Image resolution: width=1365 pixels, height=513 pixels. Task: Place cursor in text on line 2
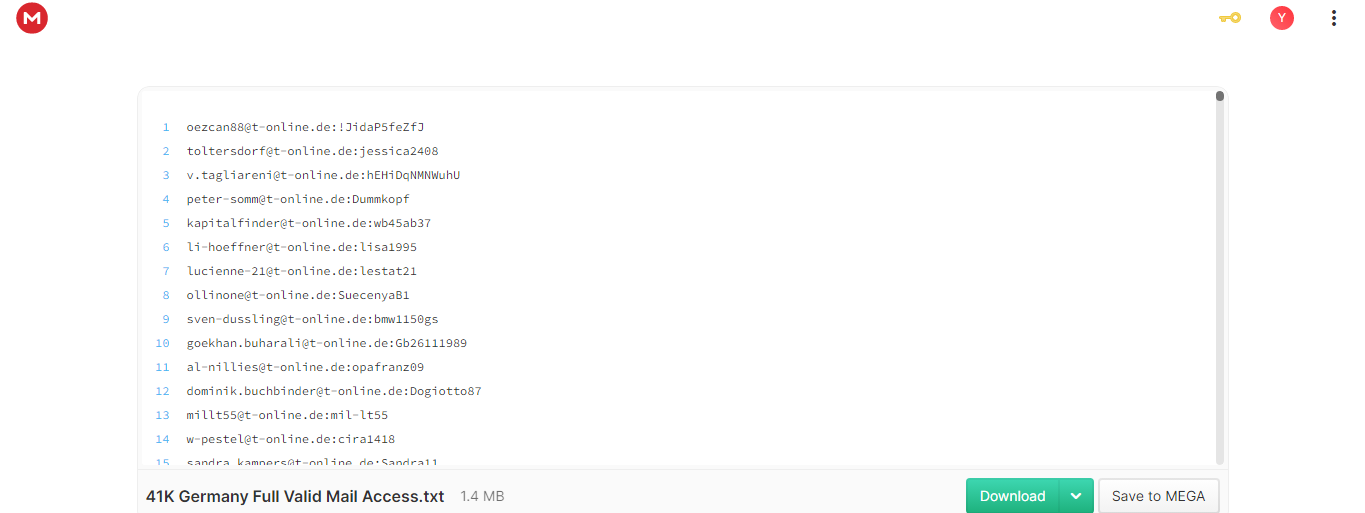312,151
